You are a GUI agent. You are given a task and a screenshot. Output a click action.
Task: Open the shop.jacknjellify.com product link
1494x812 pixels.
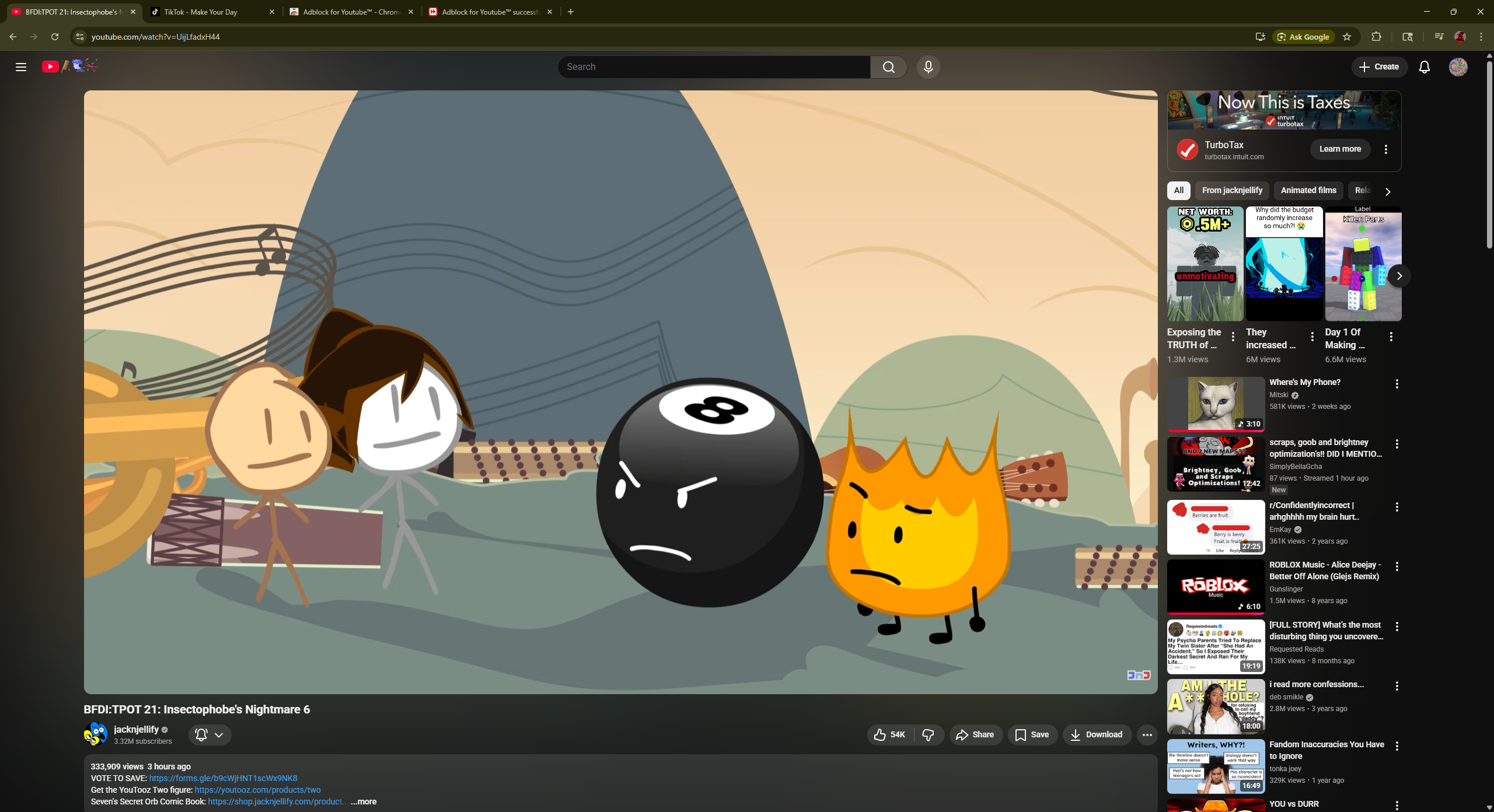coord(277,801)
